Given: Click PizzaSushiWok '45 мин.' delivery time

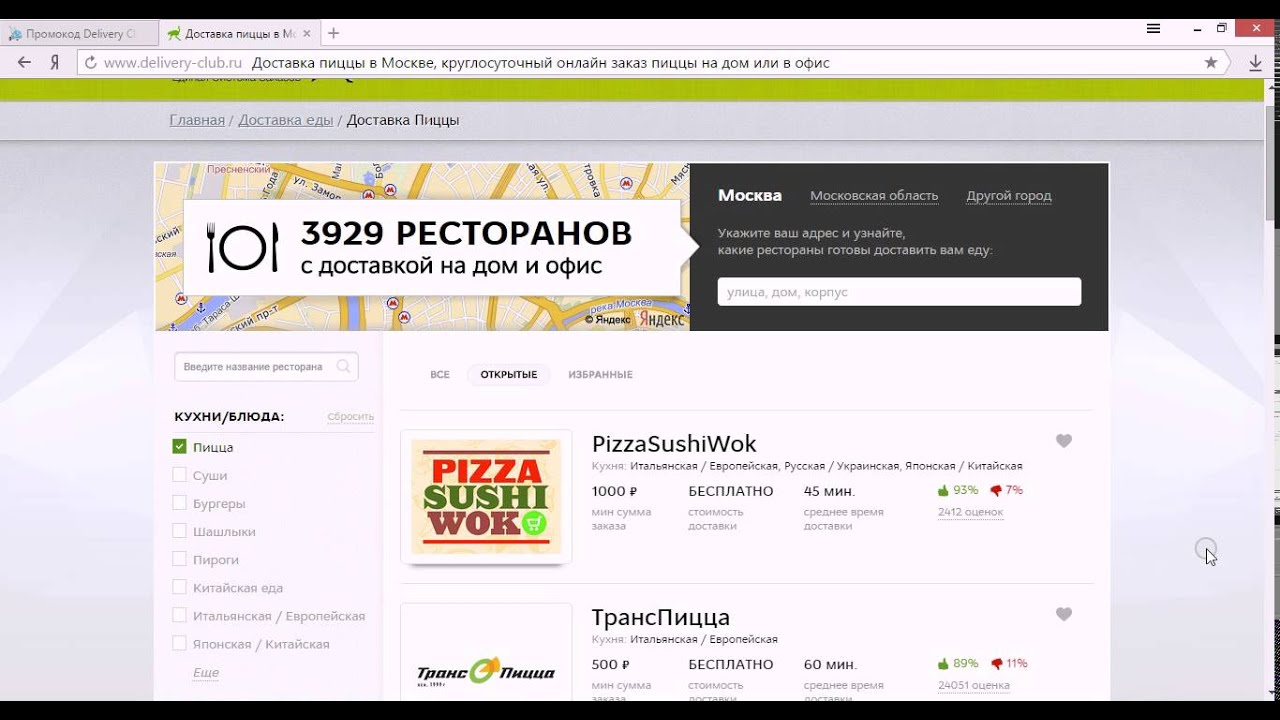Looking at the screenshot, I should 830,491.
